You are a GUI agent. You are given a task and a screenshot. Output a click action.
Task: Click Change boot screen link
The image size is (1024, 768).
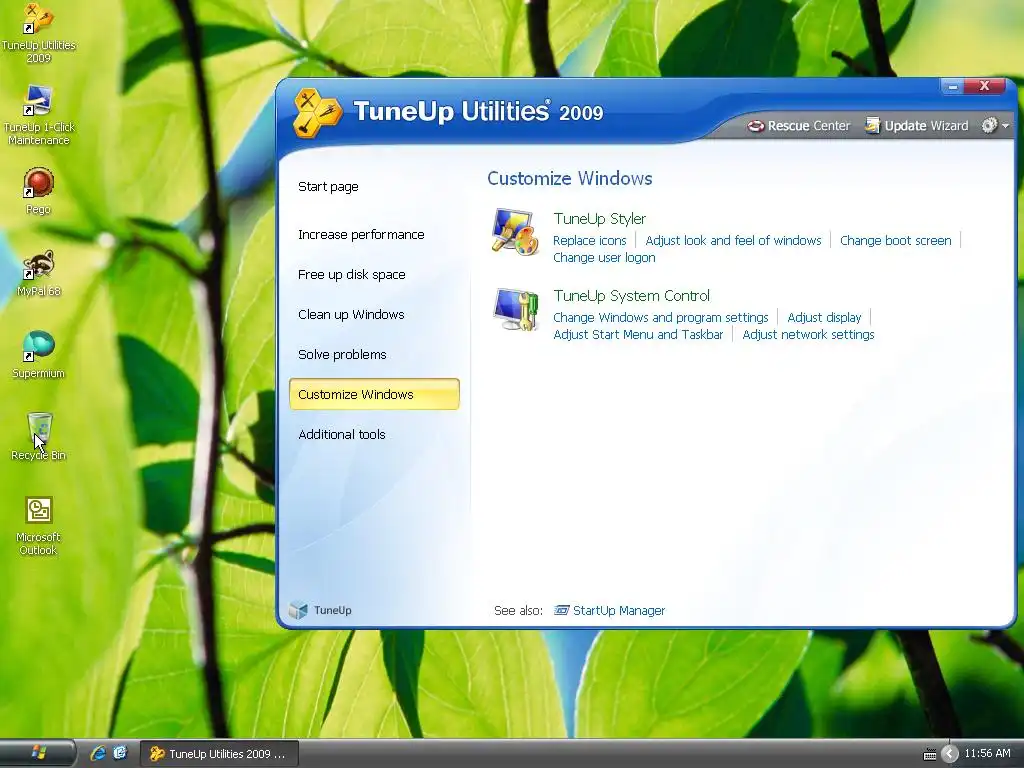pos(895,240)
